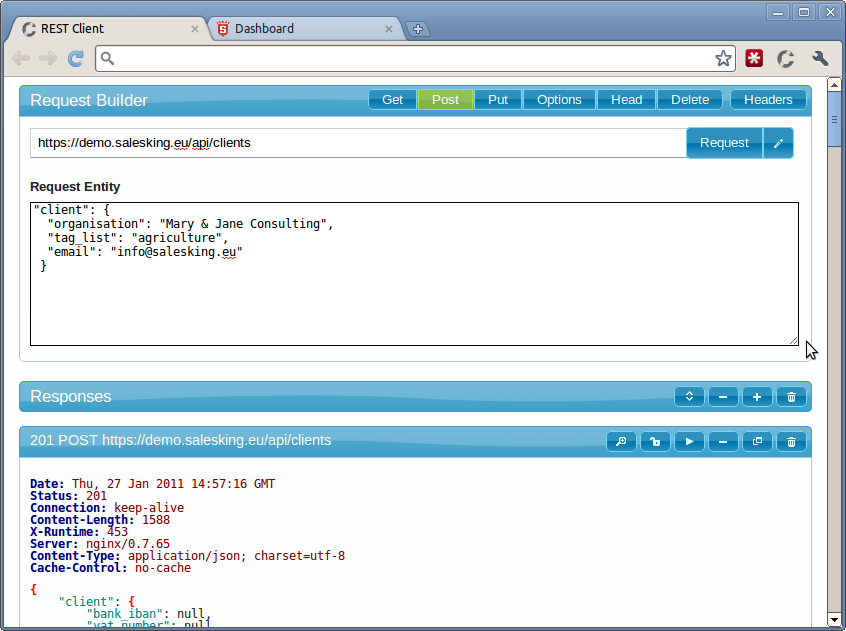846x631 pixels.
Task: Close the REST Client tab
Action: click(x=195, y=29)
